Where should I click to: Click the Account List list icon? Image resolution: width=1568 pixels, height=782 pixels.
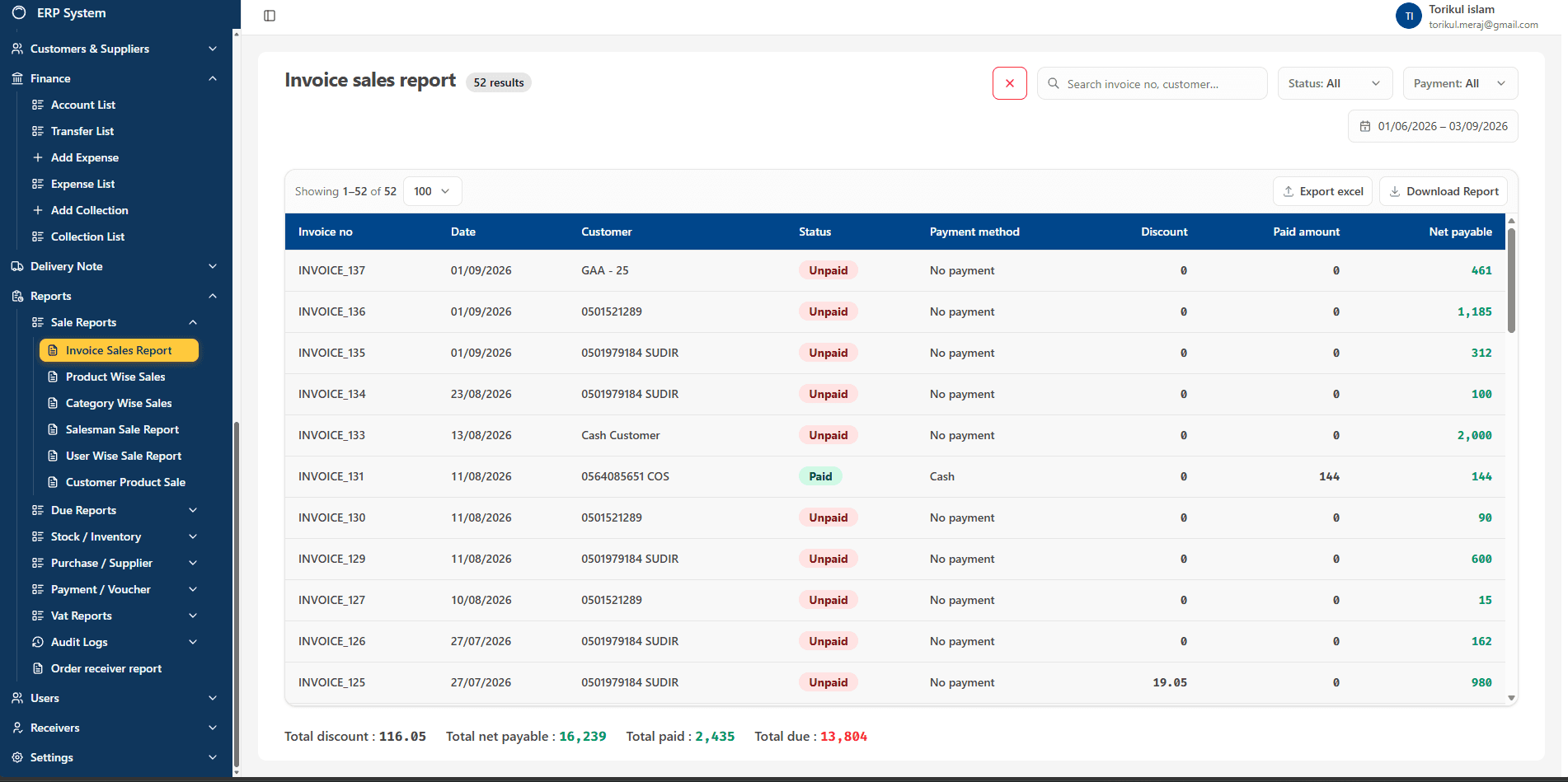tap(38, 105)
